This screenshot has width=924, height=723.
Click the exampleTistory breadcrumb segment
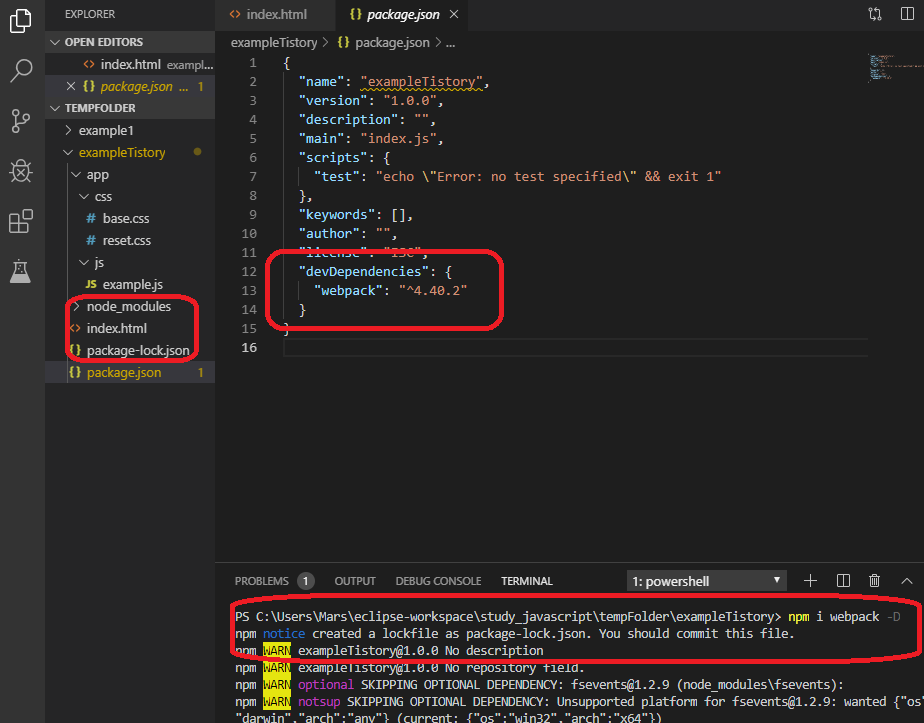click(274, 42)
